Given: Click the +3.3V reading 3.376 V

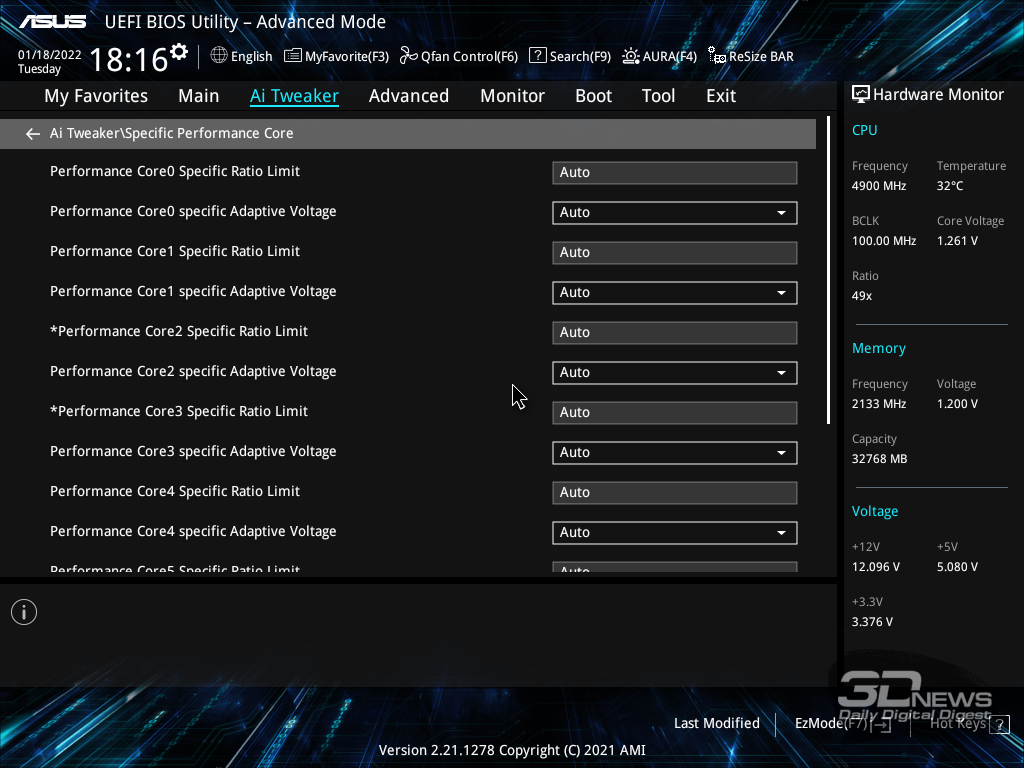Looking at the screenshot, I should (872, 622).
